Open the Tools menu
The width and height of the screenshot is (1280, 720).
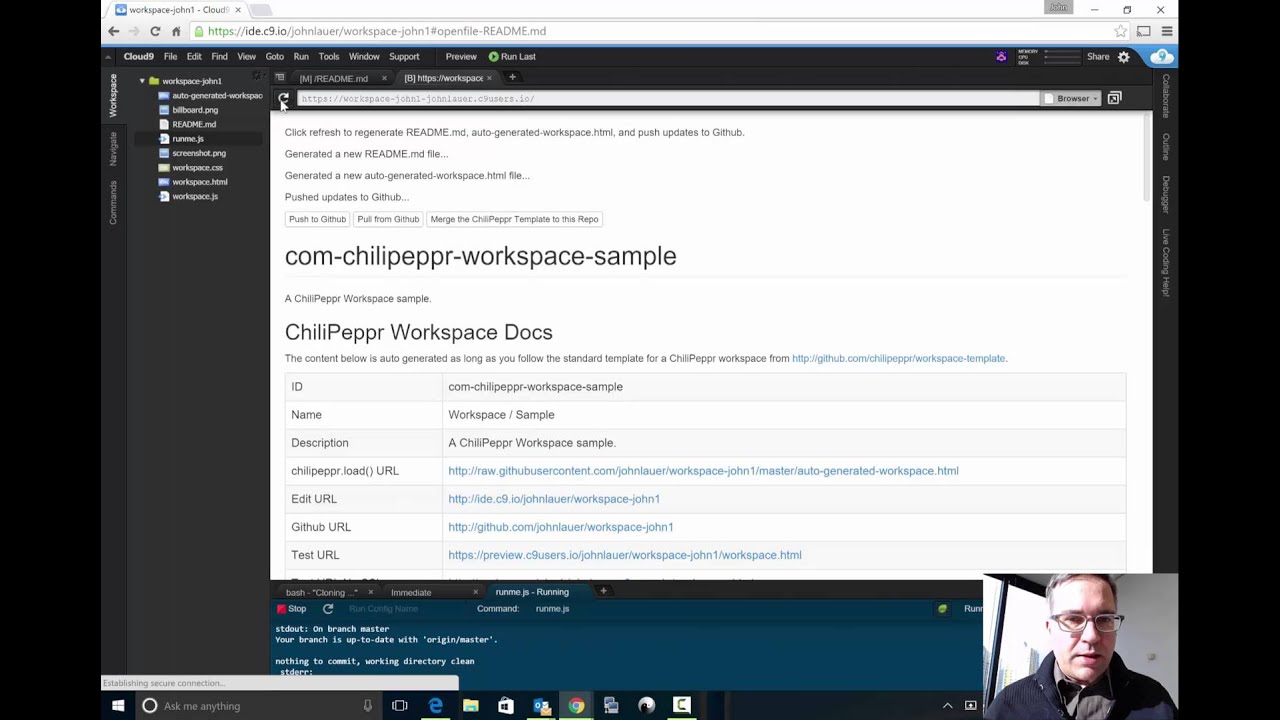click(x=328, y=57)
